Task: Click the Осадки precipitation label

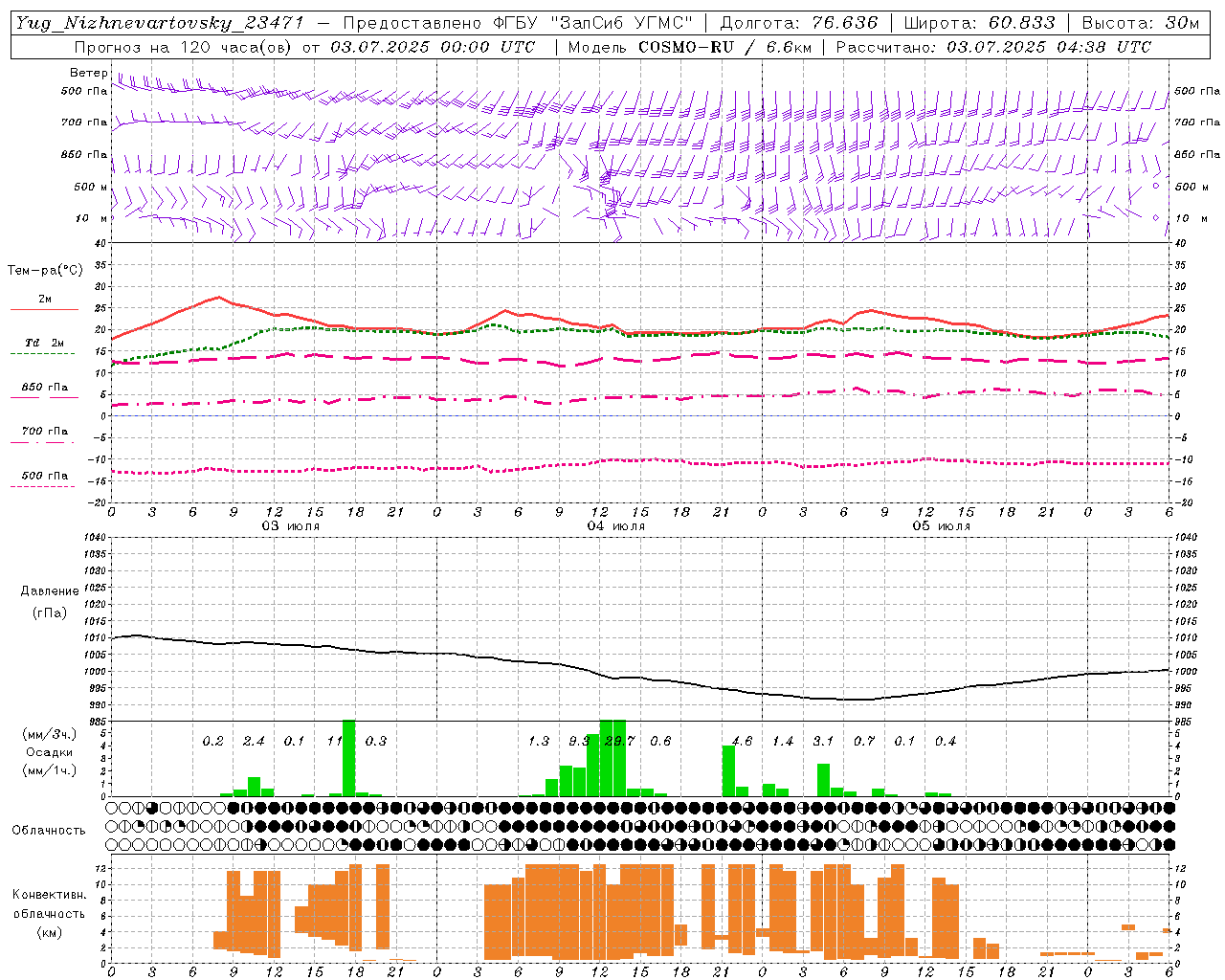Action: [x=48, y=752]
